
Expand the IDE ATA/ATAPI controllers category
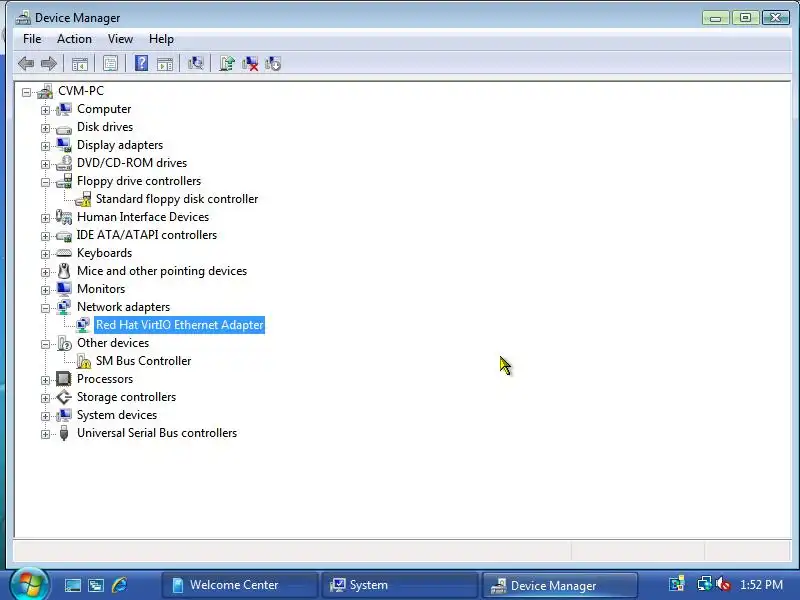pos(45,236)
